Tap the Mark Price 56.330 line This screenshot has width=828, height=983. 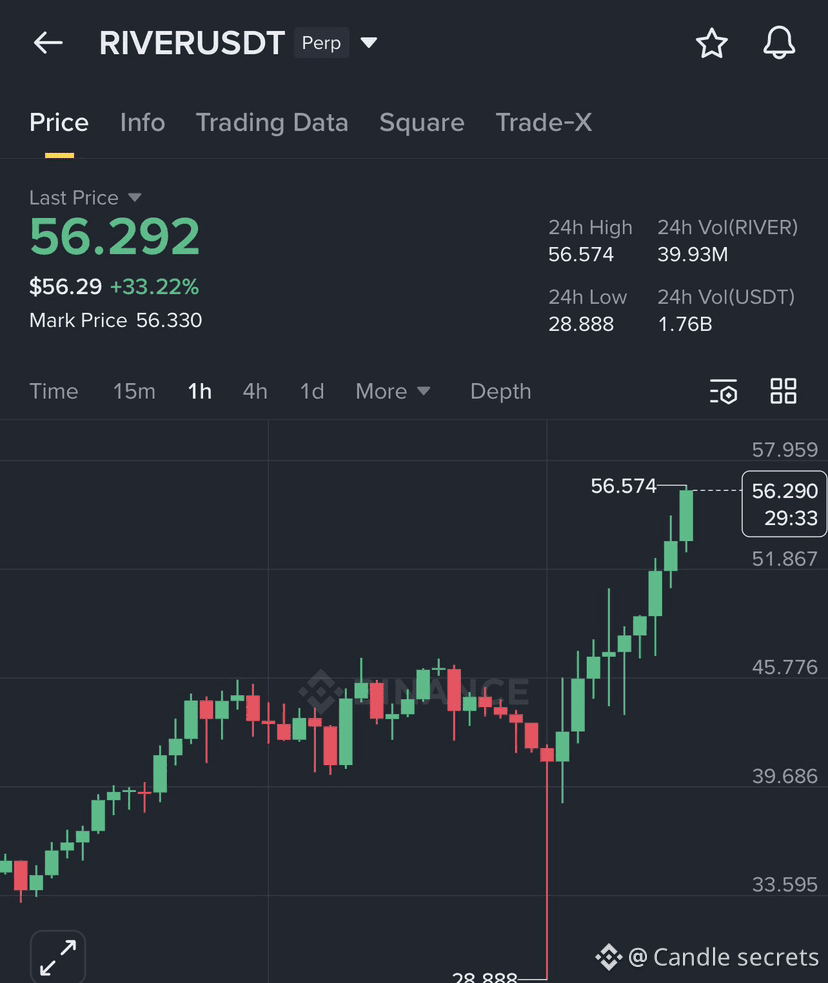click(x=115, y=320)
